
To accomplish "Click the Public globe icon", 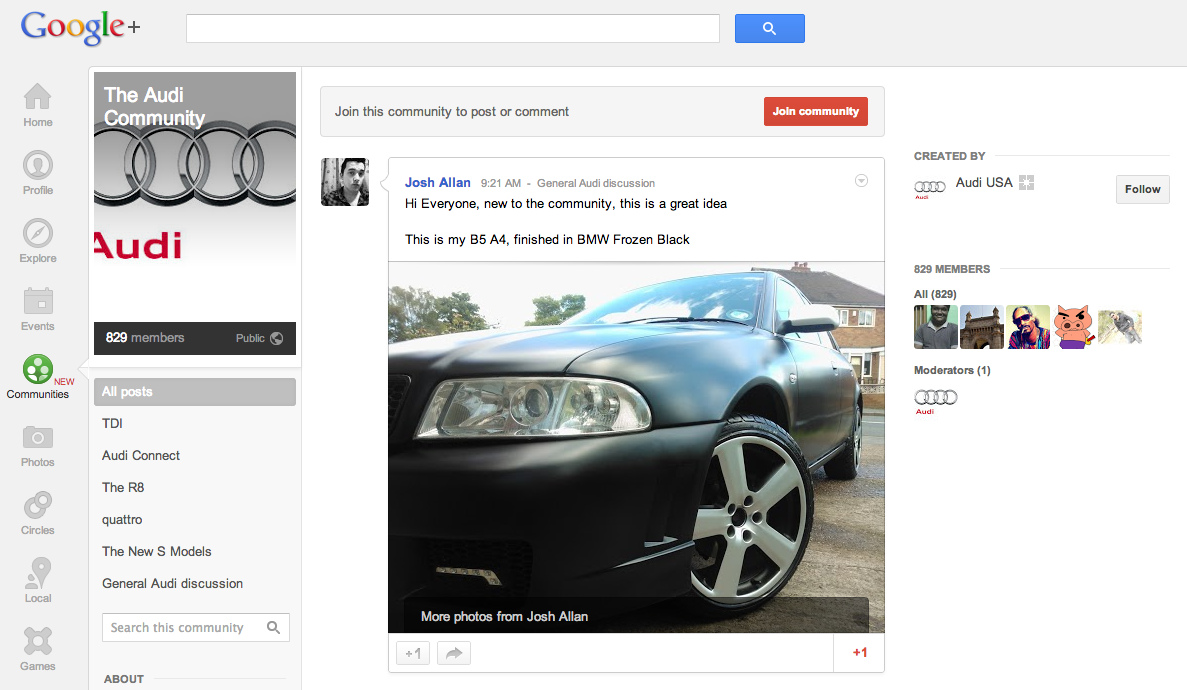I will (276, 339).
